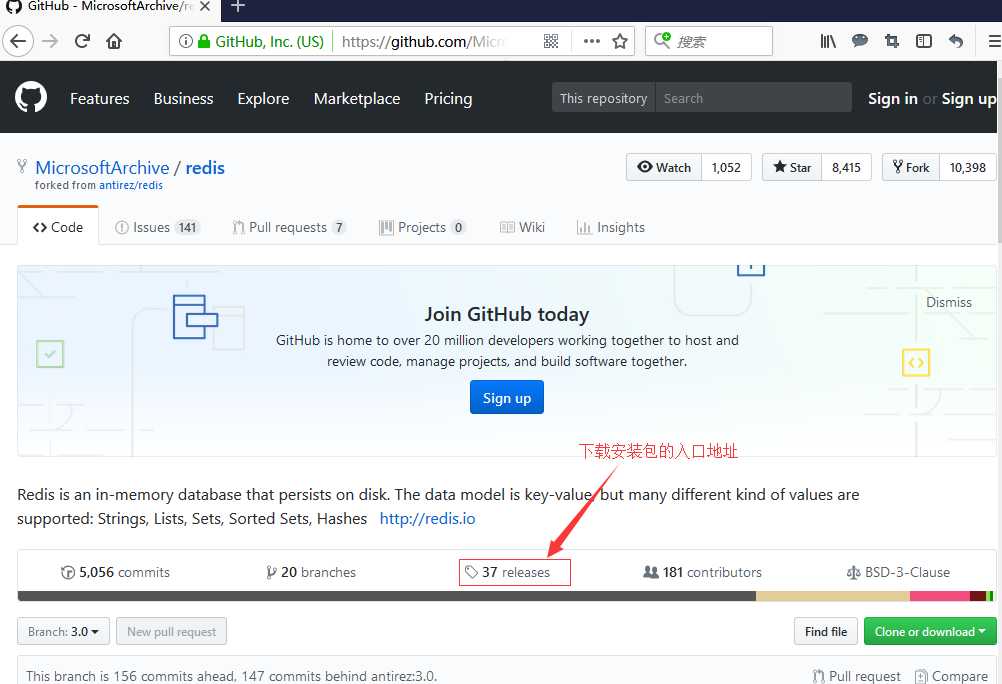The width and height of the screenshot is (1002, 684).
Task: Open the BSD-3-Clause license
Action: tap(898, 572)
